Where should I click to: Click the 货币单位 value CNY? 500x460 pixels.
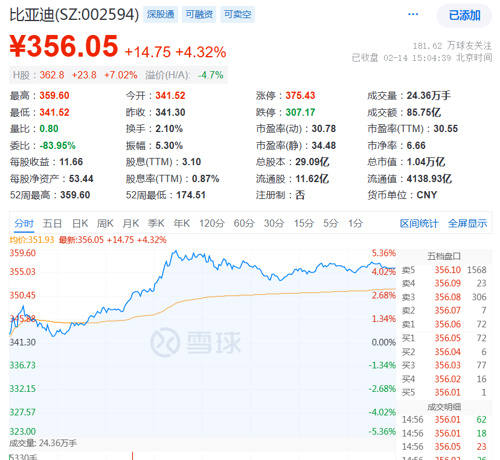427,195
